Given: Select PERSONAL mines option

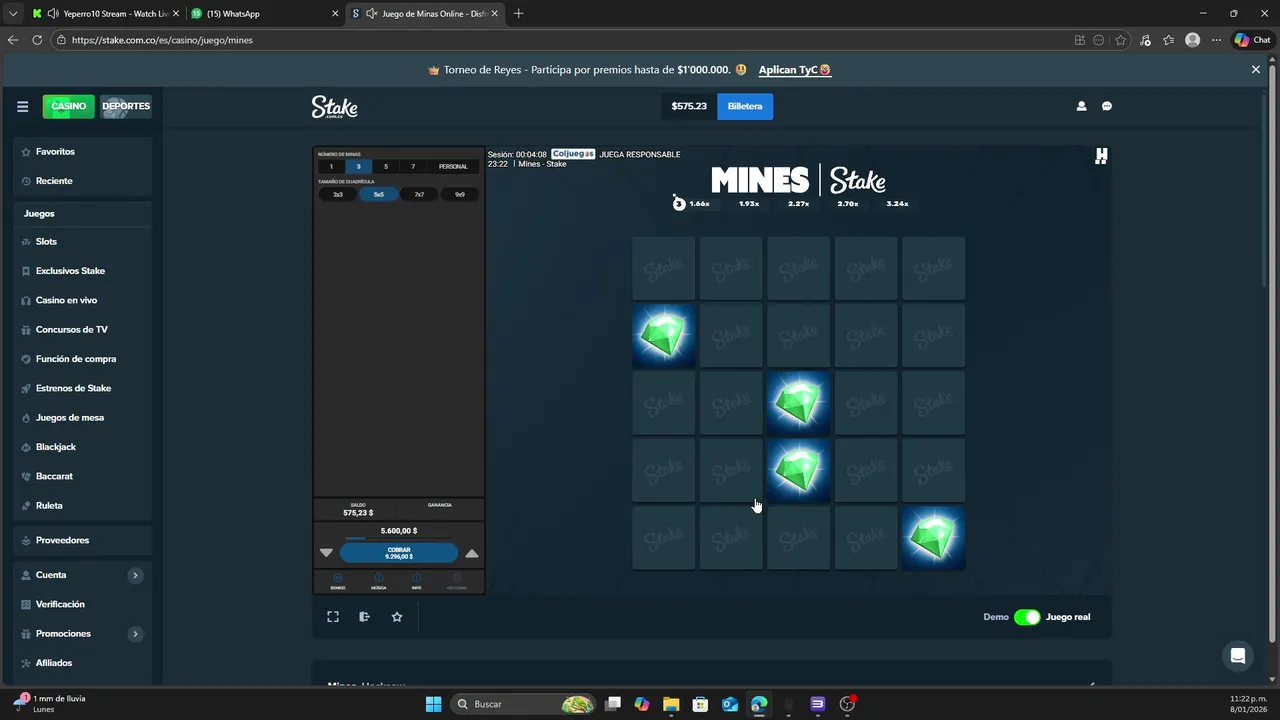Looking at the screenshot, I should (x=453, y=167).
